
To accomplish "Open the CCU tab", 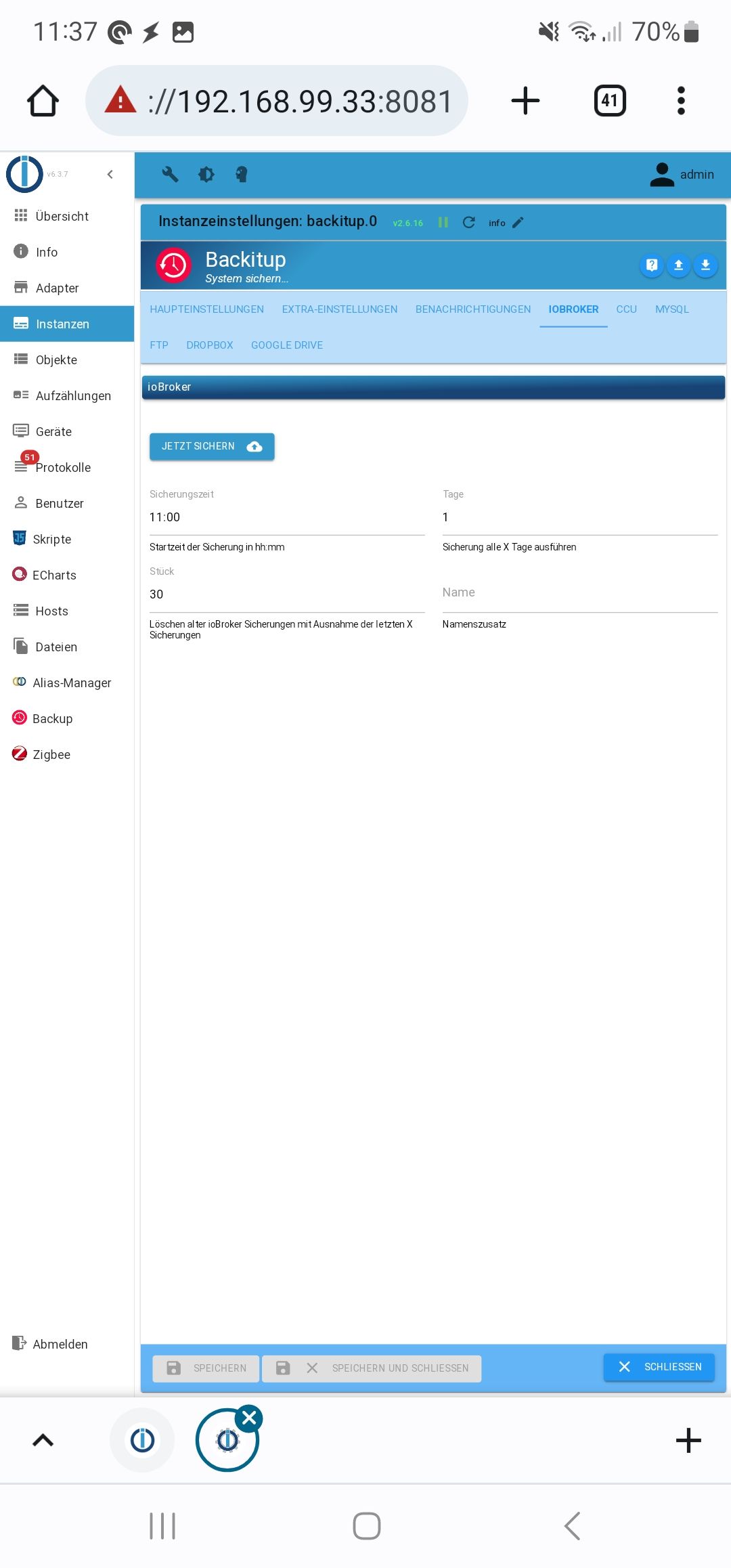I will coord(626,309).
